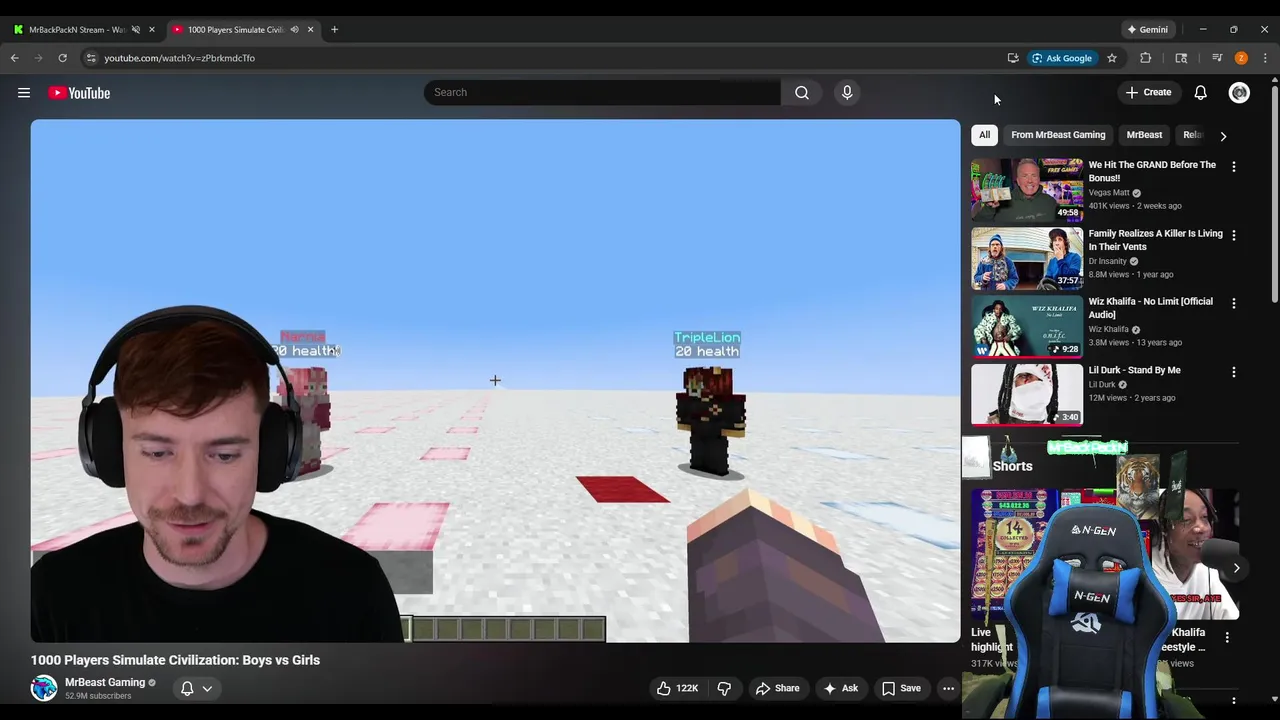Open the browser extensions puzzle icon
This screenshot has height=720, width=1280.
pos(1146,58)
